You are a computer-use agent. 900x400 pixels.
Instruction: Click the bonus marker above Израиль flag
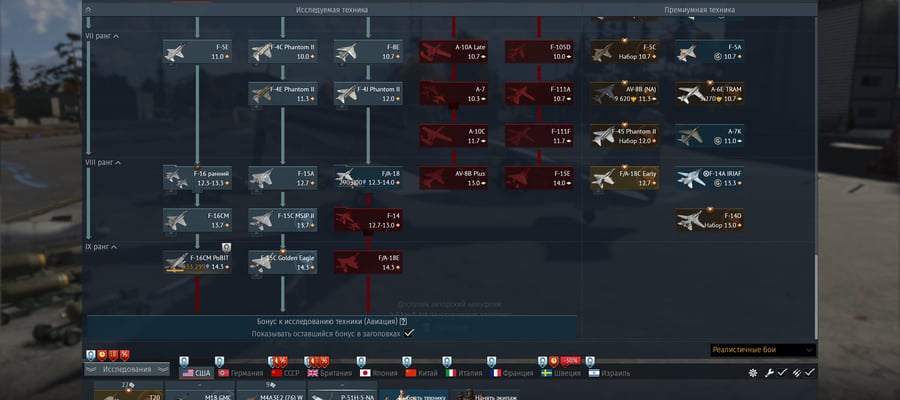[589, 361]
